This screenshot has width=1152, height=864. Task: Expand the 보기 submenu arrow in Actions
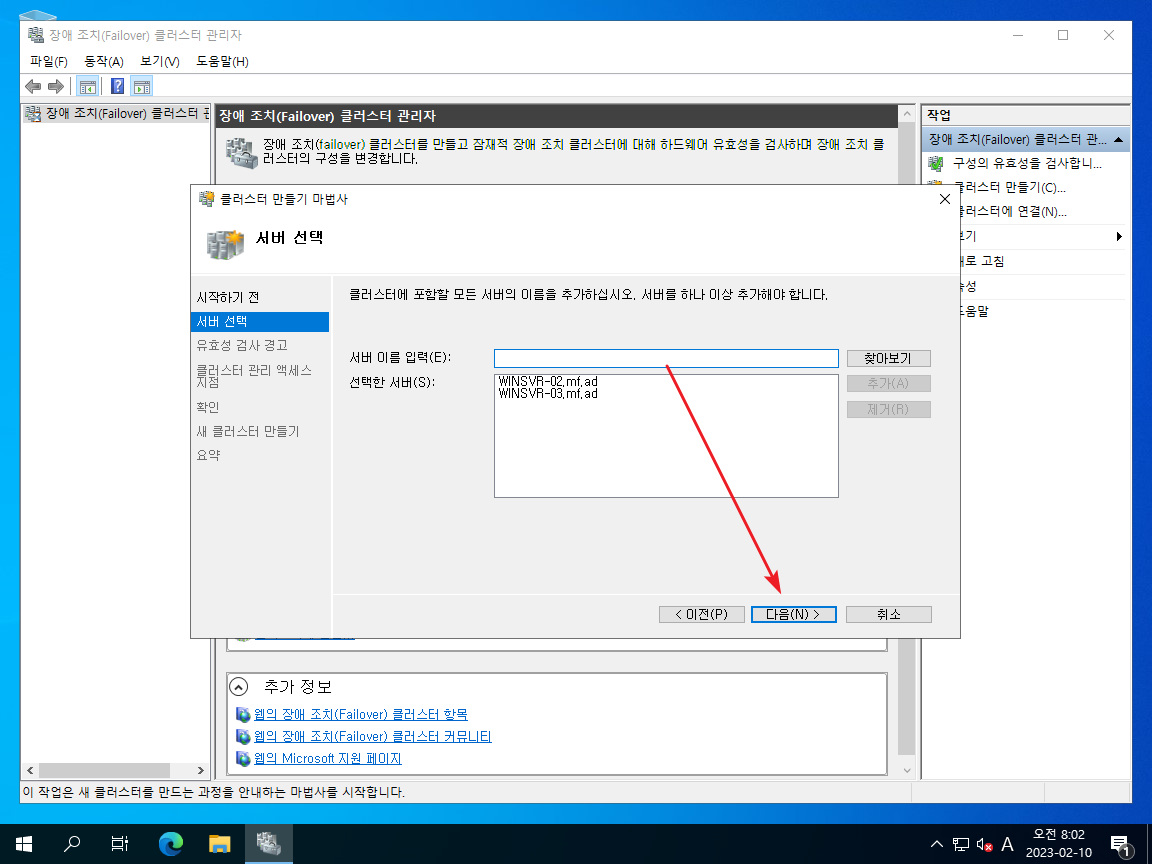1119,236
